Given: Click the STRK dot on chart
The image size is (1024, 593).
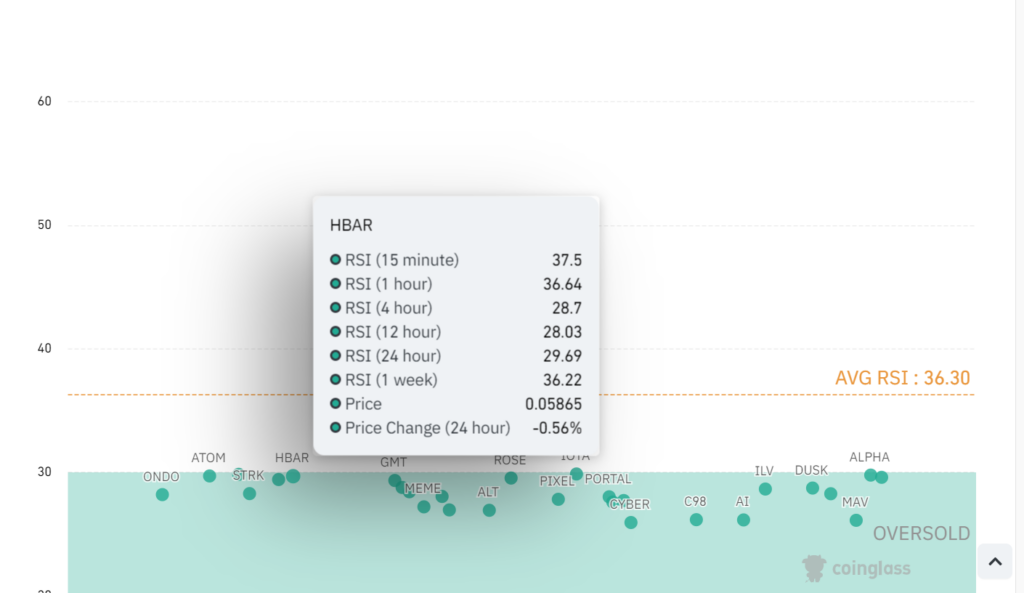Looking at the screenshot, I should [249, 493].
